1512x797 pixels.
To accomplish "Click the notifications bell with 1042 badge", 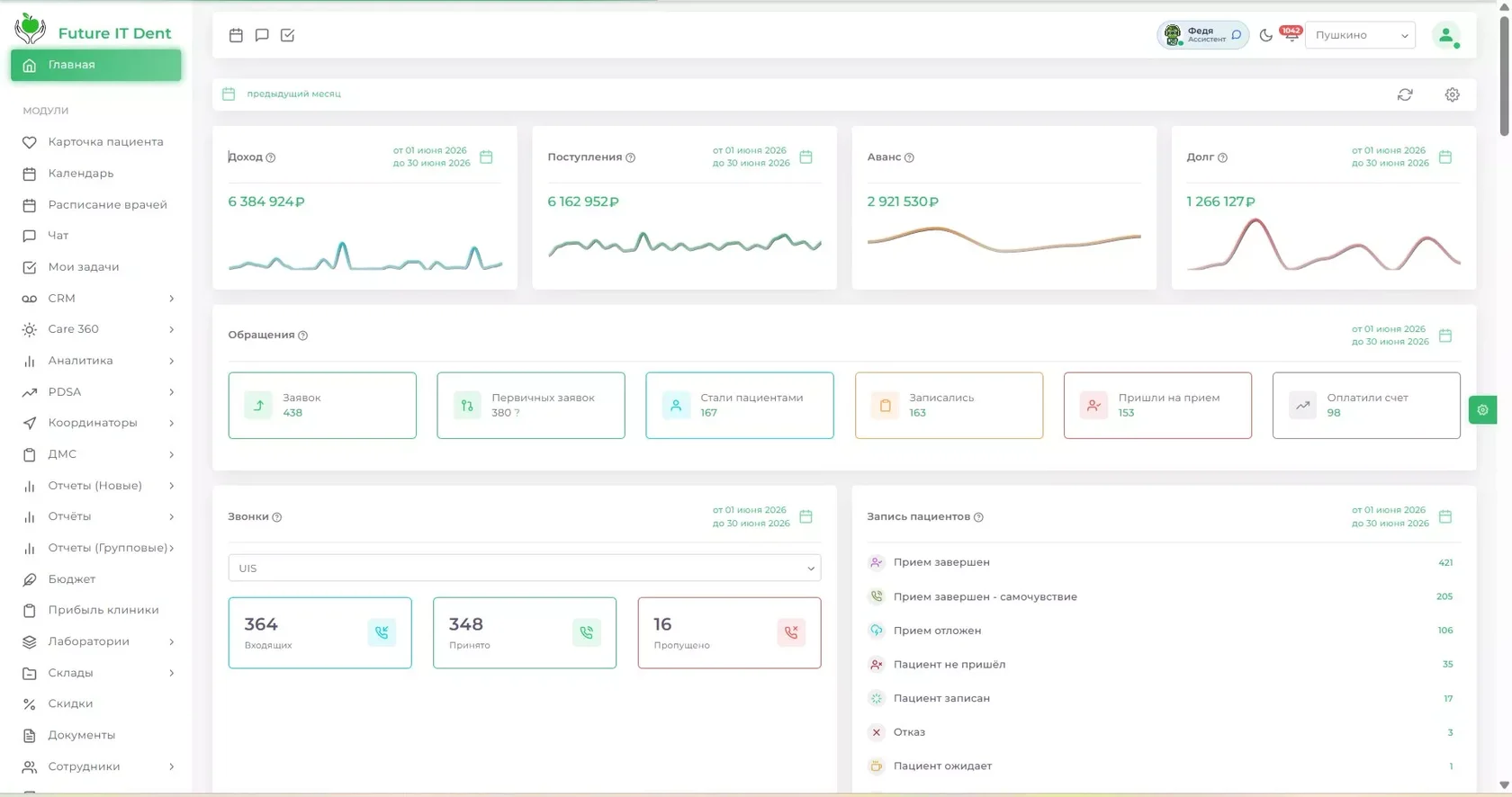I will (x=1291, y=34).
